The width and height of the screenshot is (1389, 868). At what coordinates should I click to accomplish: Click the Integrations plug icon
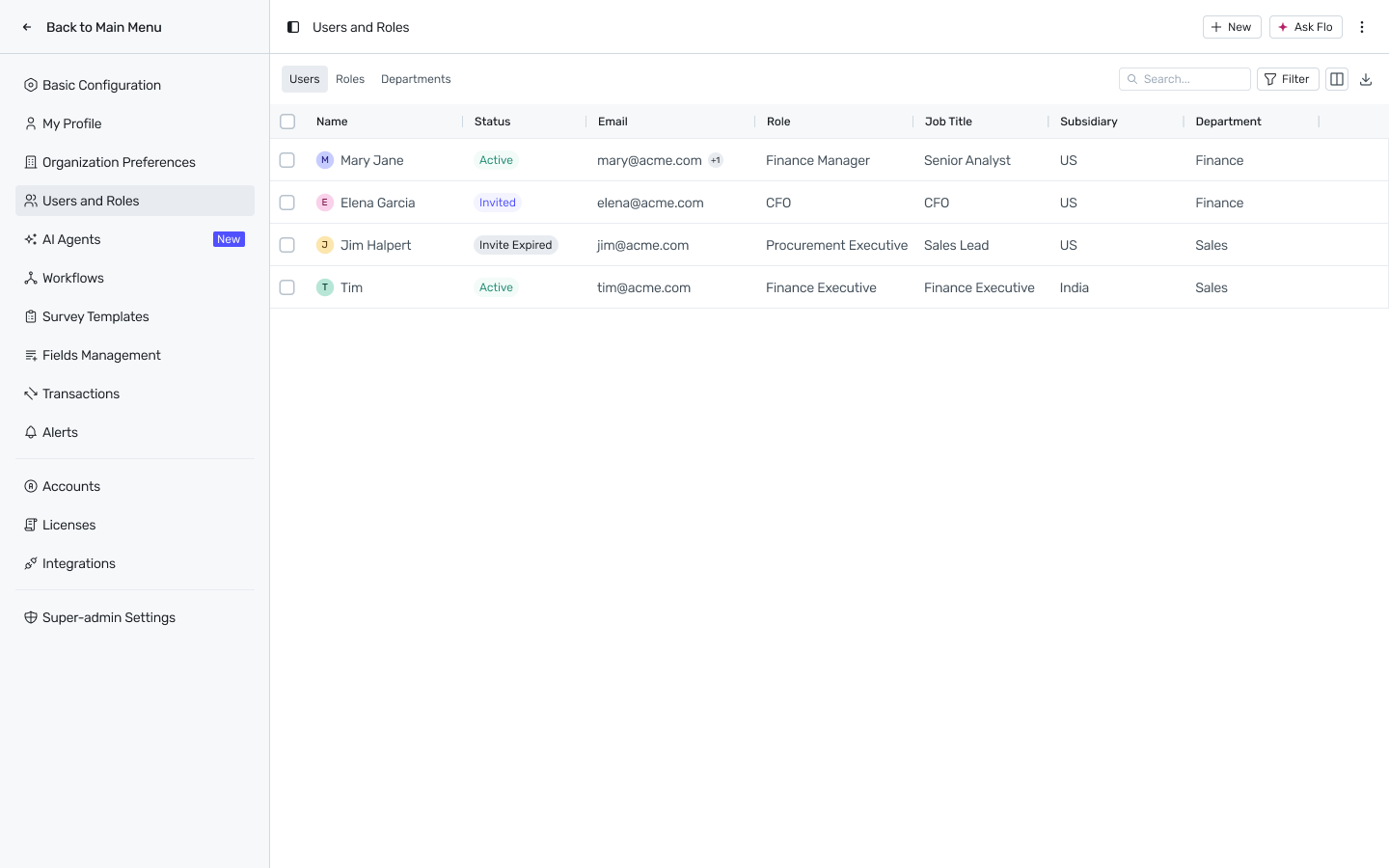(x=31, y=563)
